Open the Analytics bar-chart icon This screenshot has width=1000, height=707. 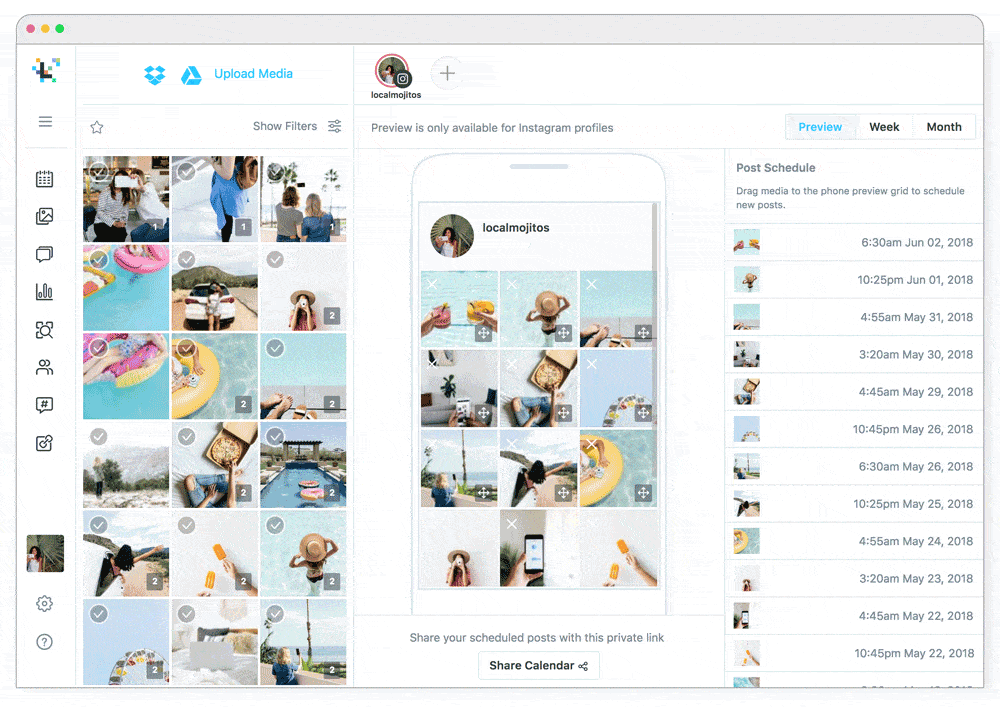click(x=45, y=292)
